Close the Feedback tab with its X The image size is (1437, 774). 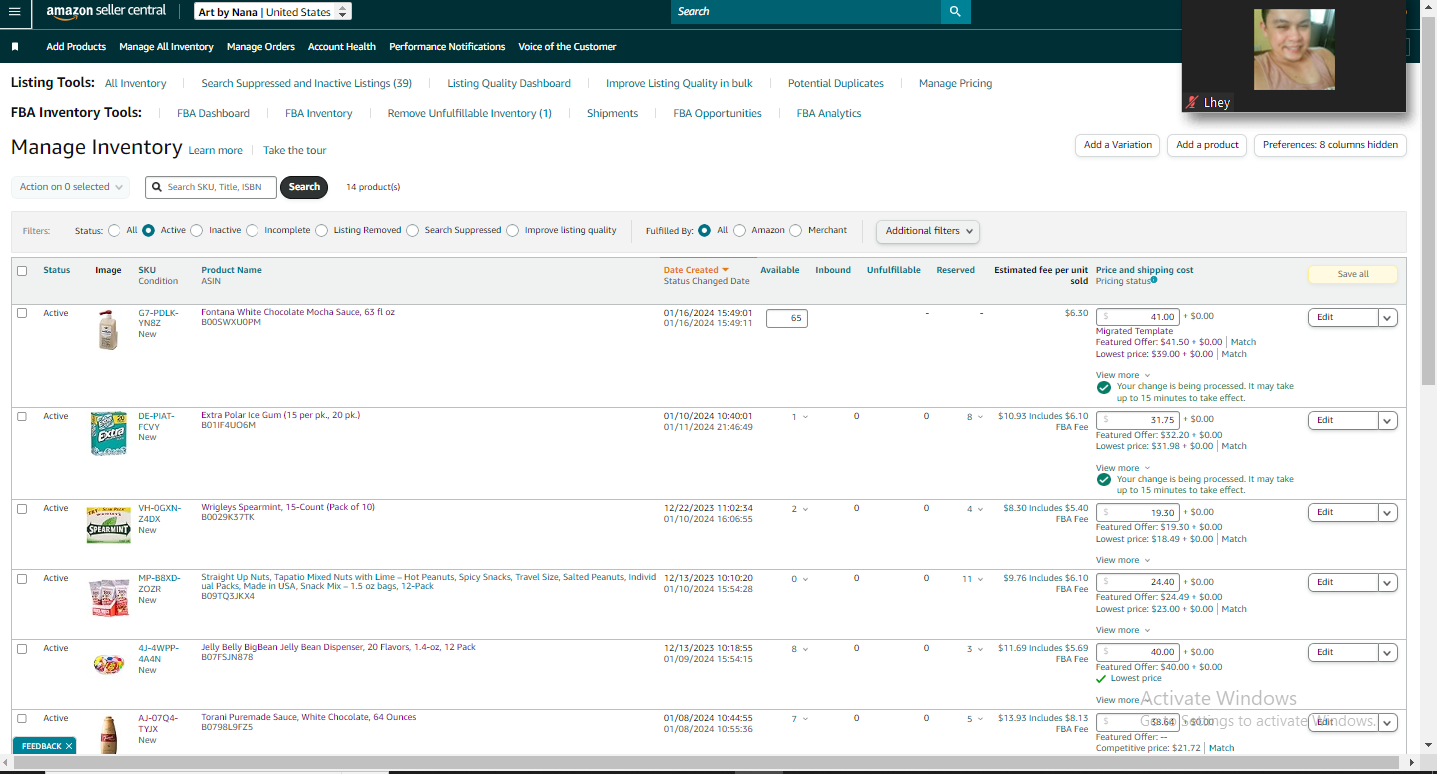69,746
